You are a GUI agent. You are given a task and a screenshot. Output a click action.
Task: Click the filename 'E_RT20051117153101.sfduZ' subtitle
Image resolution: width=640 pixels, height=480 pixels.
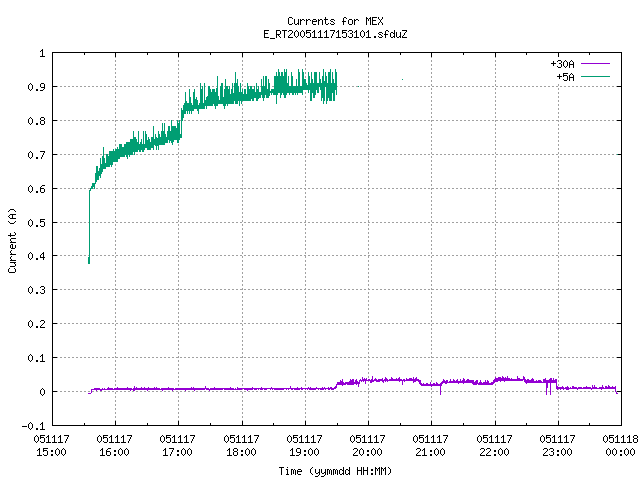click(x=335, y=34)
